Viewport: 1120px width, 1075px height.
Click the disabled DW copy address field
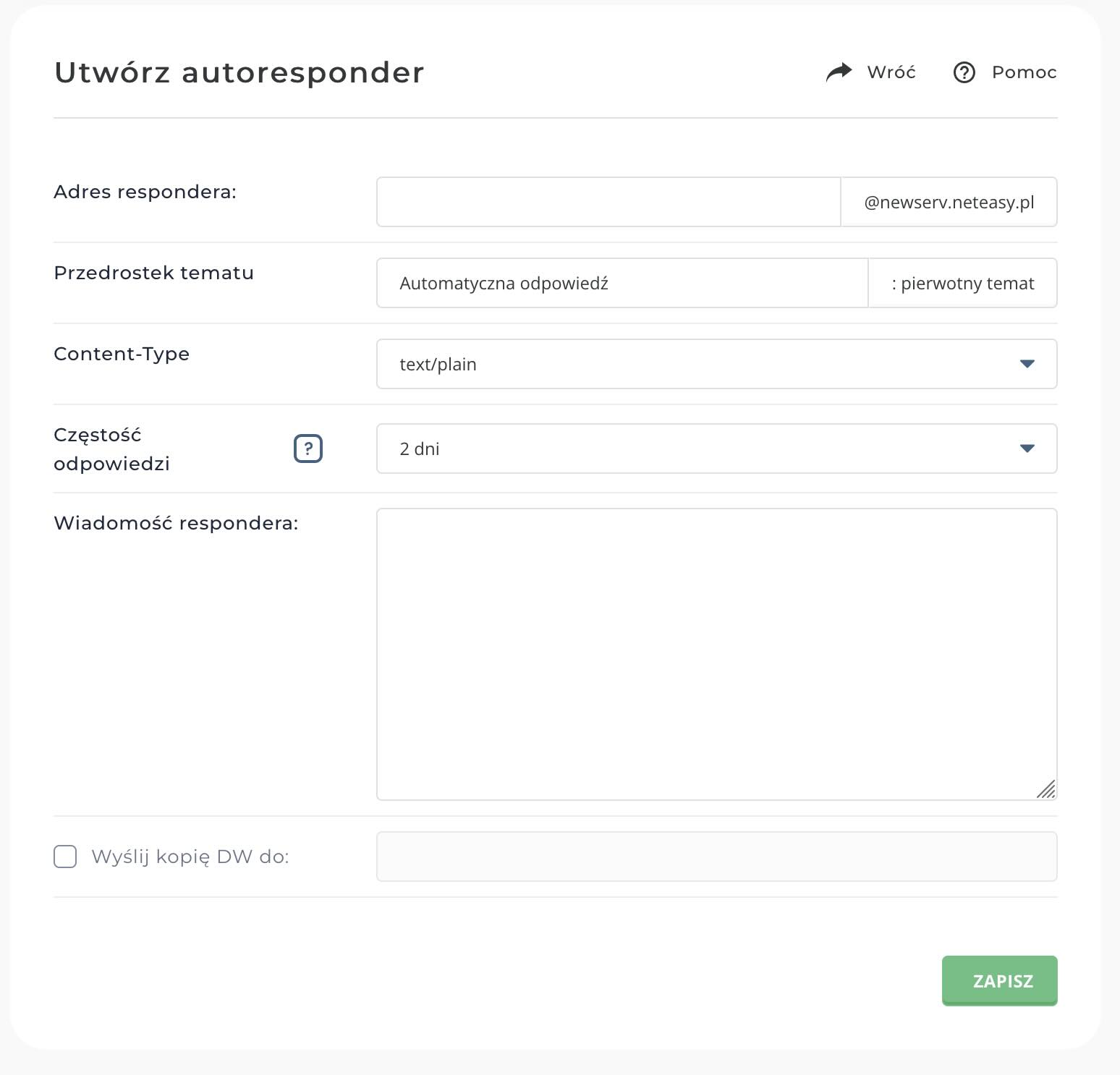pos(716,857)
